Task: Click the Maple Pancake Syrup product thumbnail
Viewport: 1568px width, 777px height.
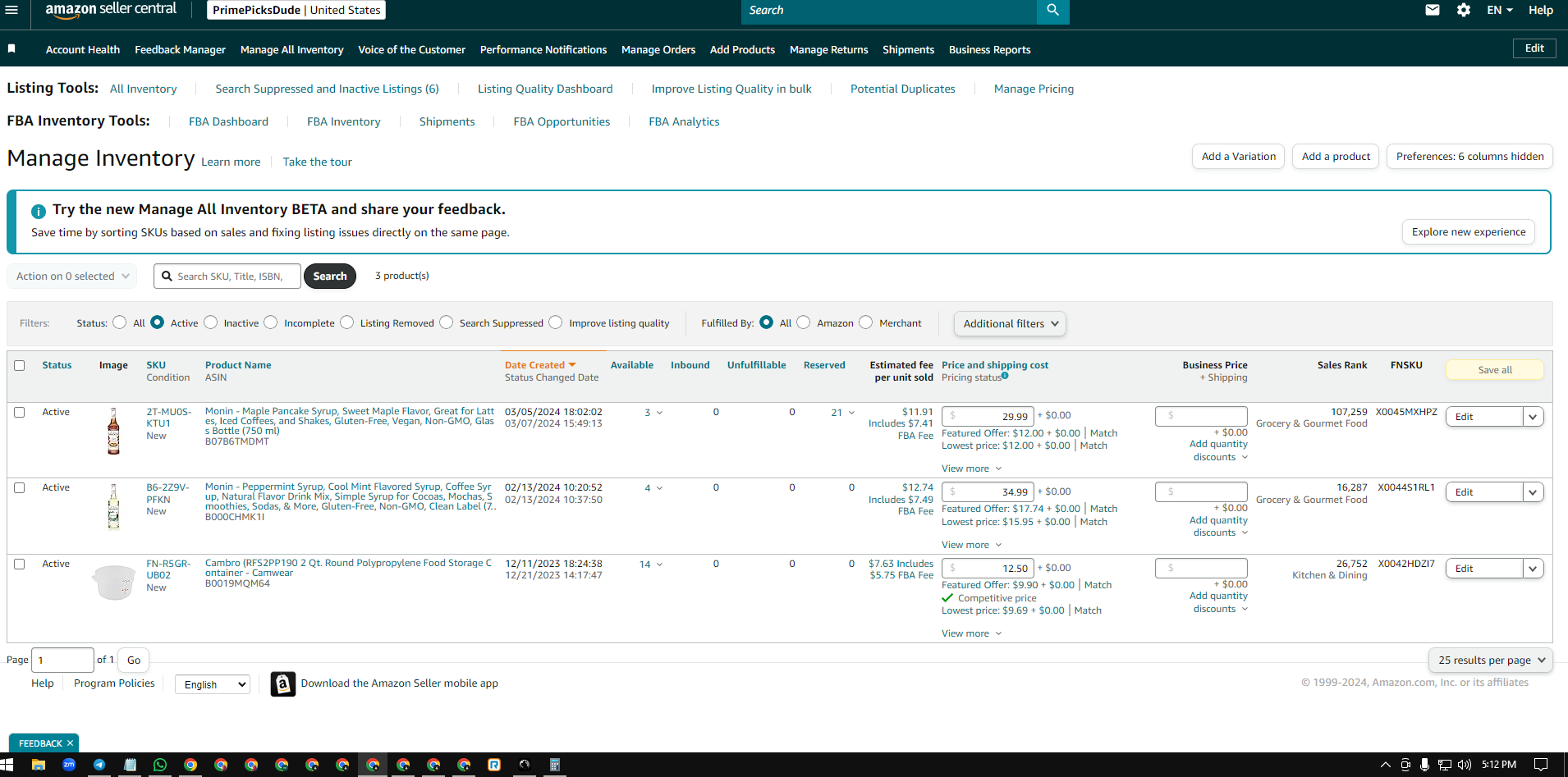Action: click(x=113, y=431)
